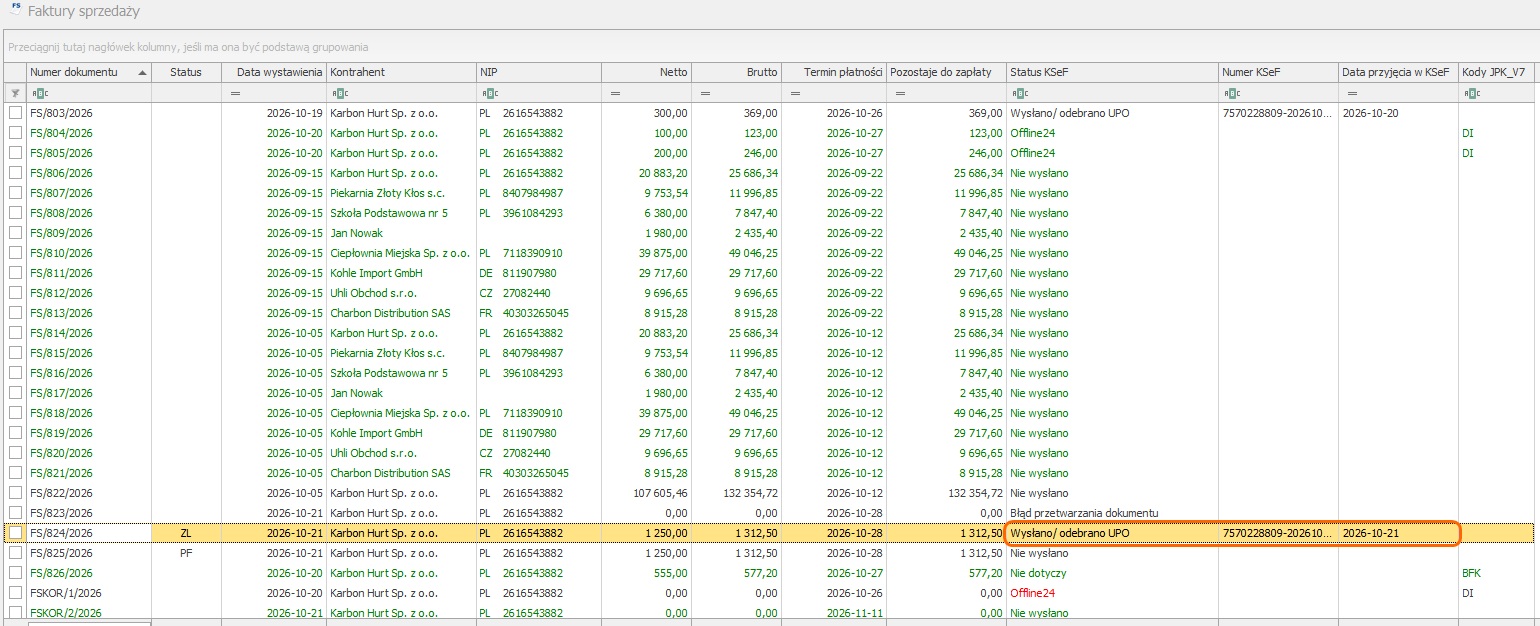Mark the checkbox for FS/822/2026
Image resolution: width=1540 pixels, height=626 pixels.
pyautogui.click(x=15, y=493)
